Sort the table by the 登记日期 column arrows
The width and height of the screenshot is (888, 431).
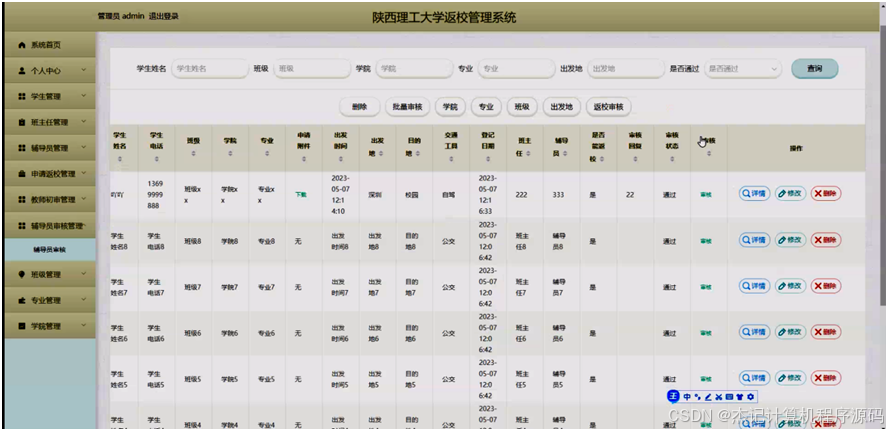coord(488,160)
